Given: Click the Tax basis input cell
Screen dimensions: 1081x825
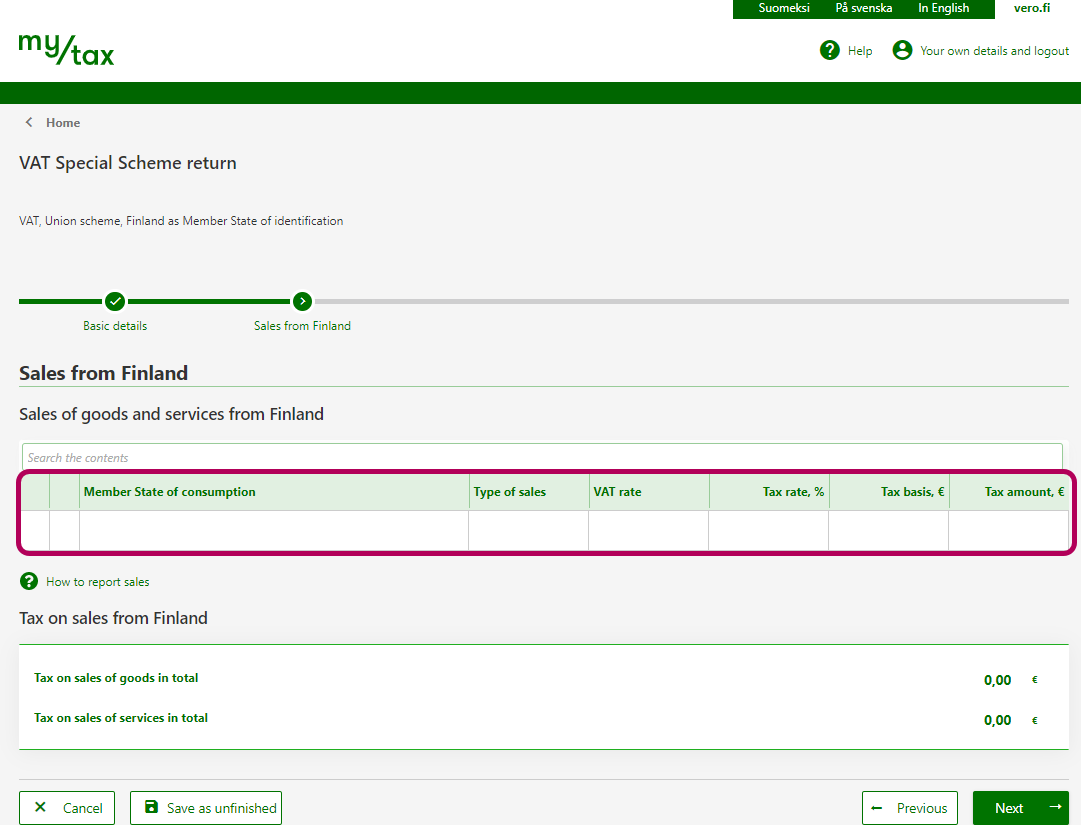Looking at the screenshot, I should click(888, 531).
